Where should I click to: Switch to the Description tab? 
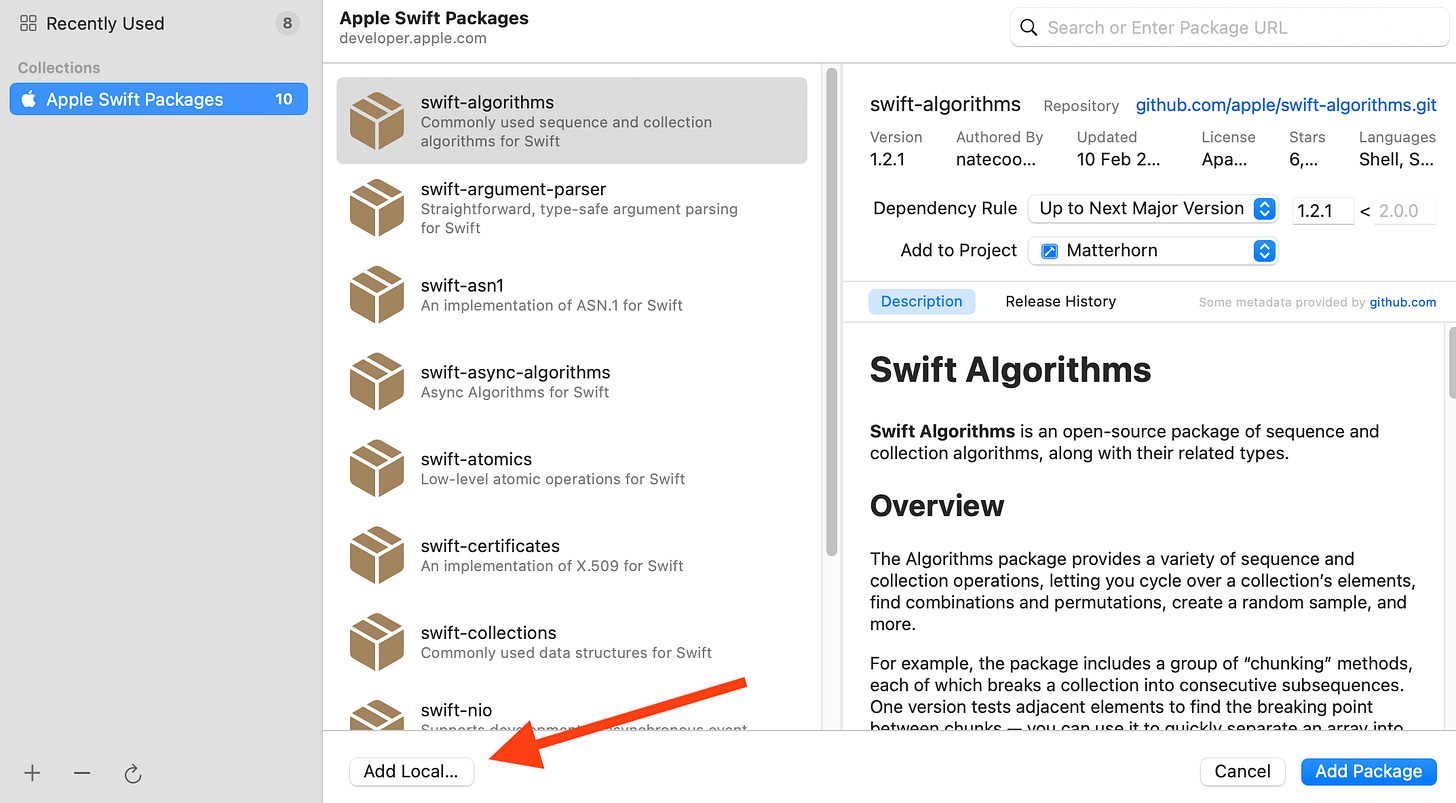click(x=921, y=301)
